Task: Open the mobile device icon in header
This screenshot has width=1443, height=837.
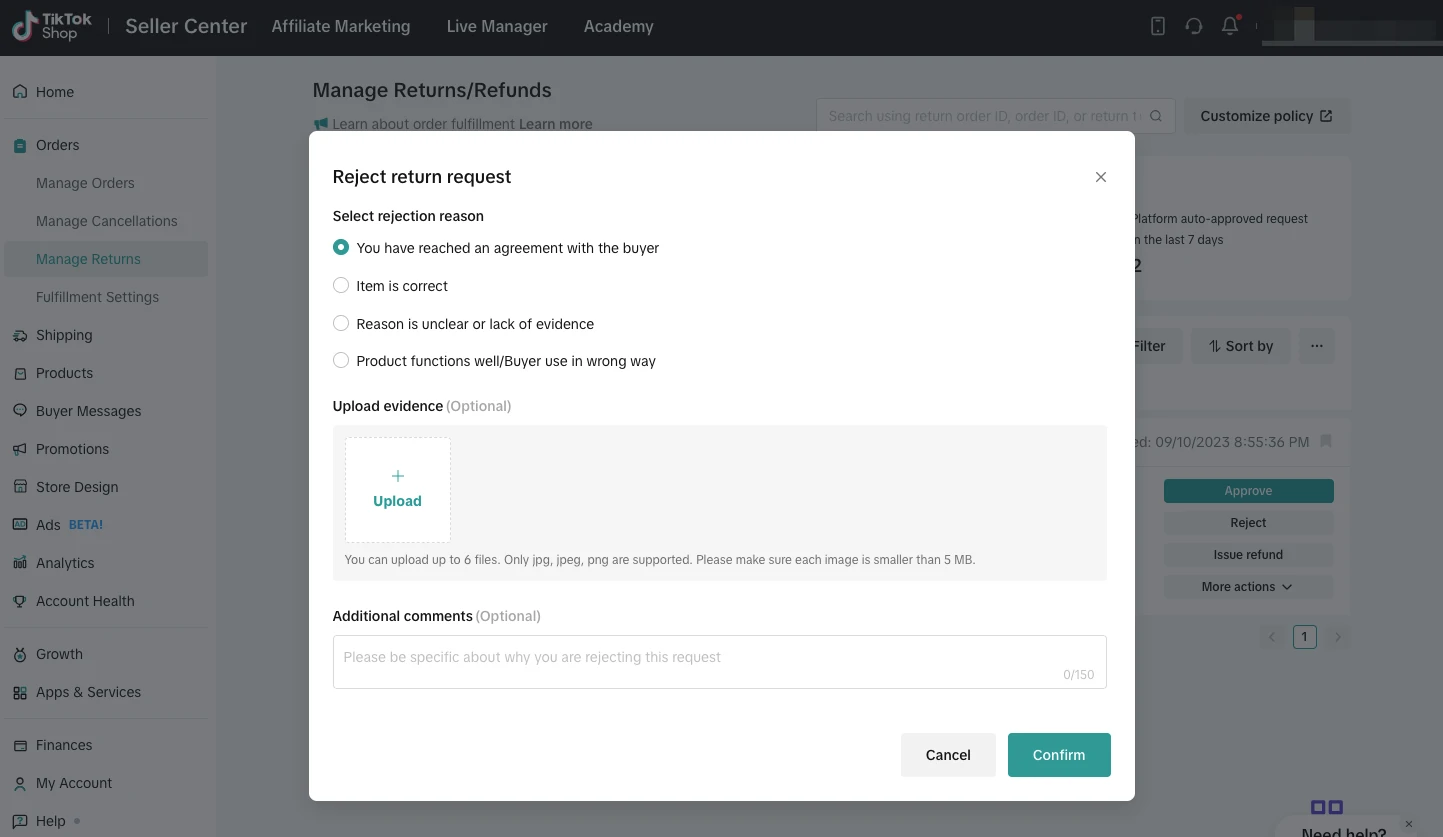Action: click(x=1158, y=27)
